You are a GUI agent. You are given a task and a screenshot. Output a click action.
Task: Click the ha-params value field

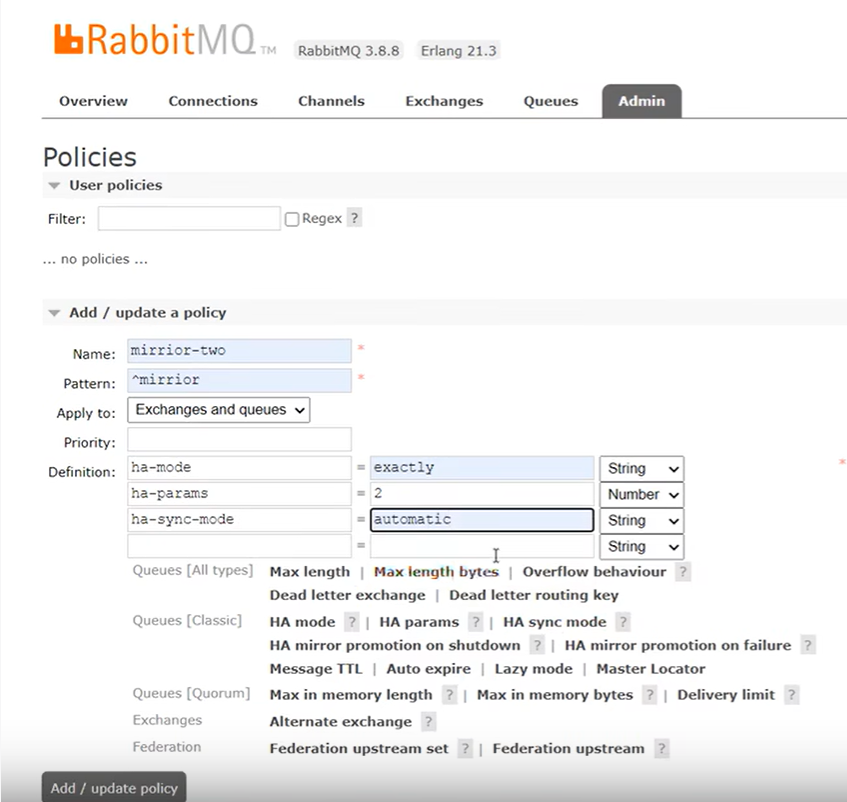pyautogui.click(x=482, y=494)
